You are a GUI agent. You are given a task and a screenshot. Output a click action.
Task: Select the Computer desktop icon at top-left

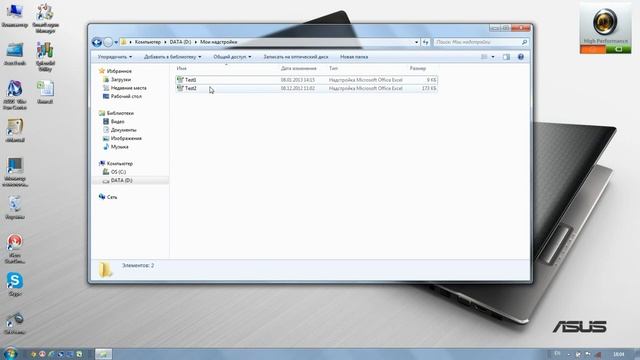15,16
